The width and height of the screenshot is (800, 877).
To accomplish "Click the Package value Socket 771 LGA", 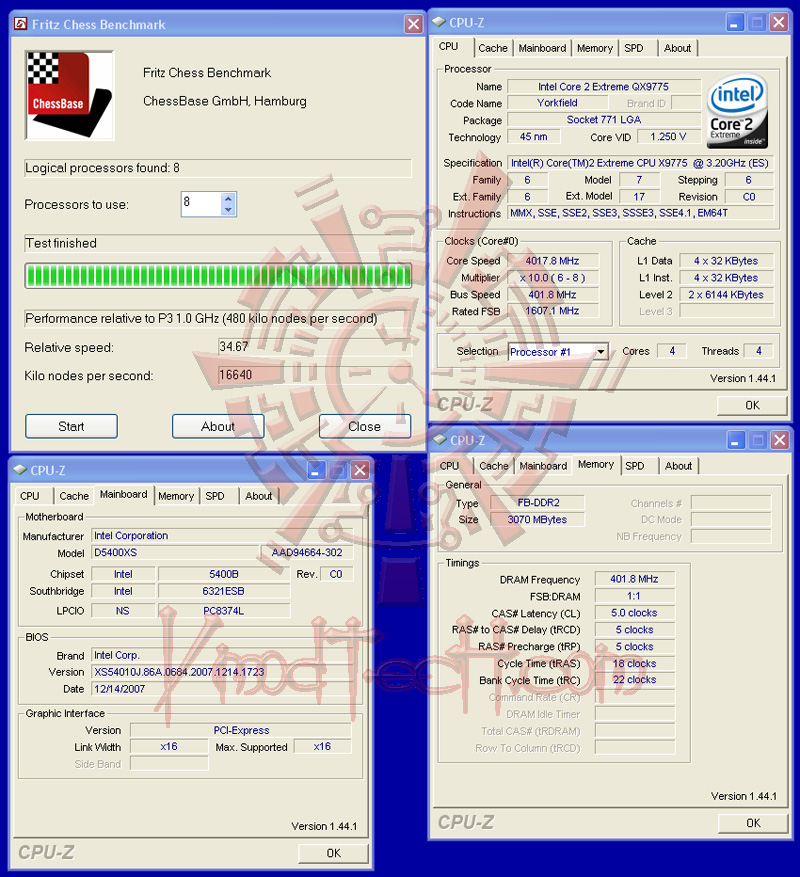I will coord(604,120).
